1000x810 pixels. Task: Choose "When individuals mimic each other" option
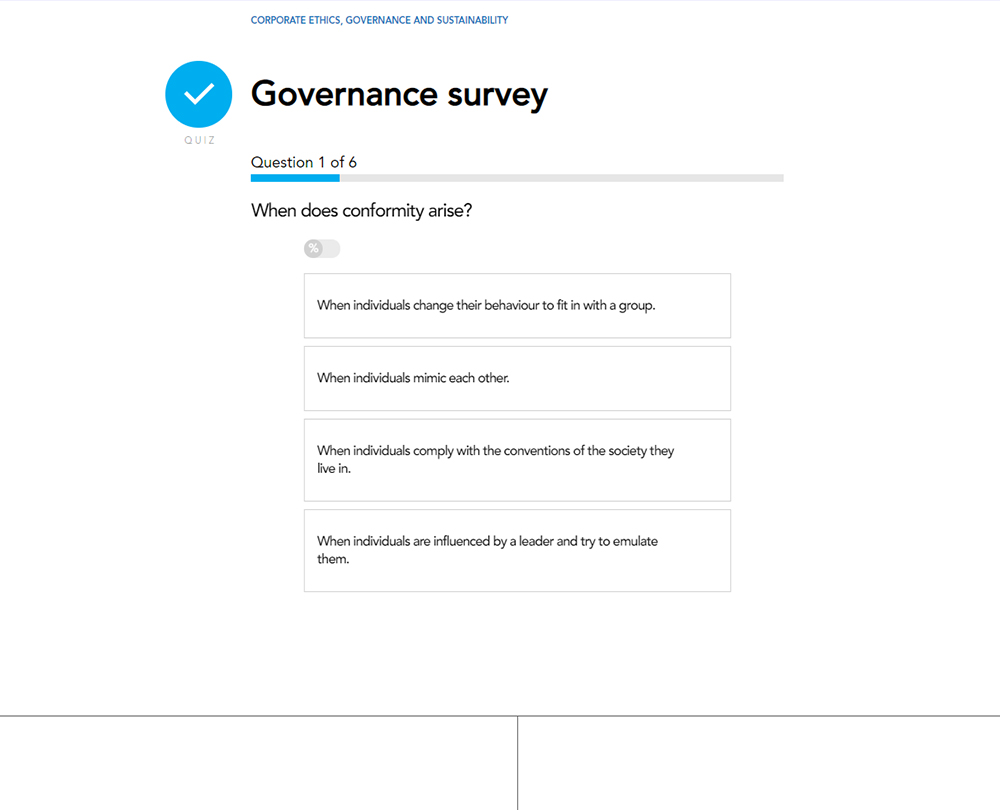pos(517,379)
